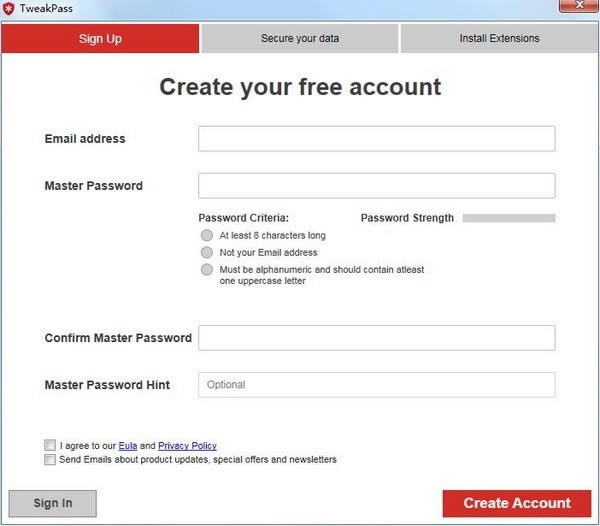The width and height of the screenshot is (600, 526).
Task: Click the Email address input field
Action: click(x=376, y=139)
